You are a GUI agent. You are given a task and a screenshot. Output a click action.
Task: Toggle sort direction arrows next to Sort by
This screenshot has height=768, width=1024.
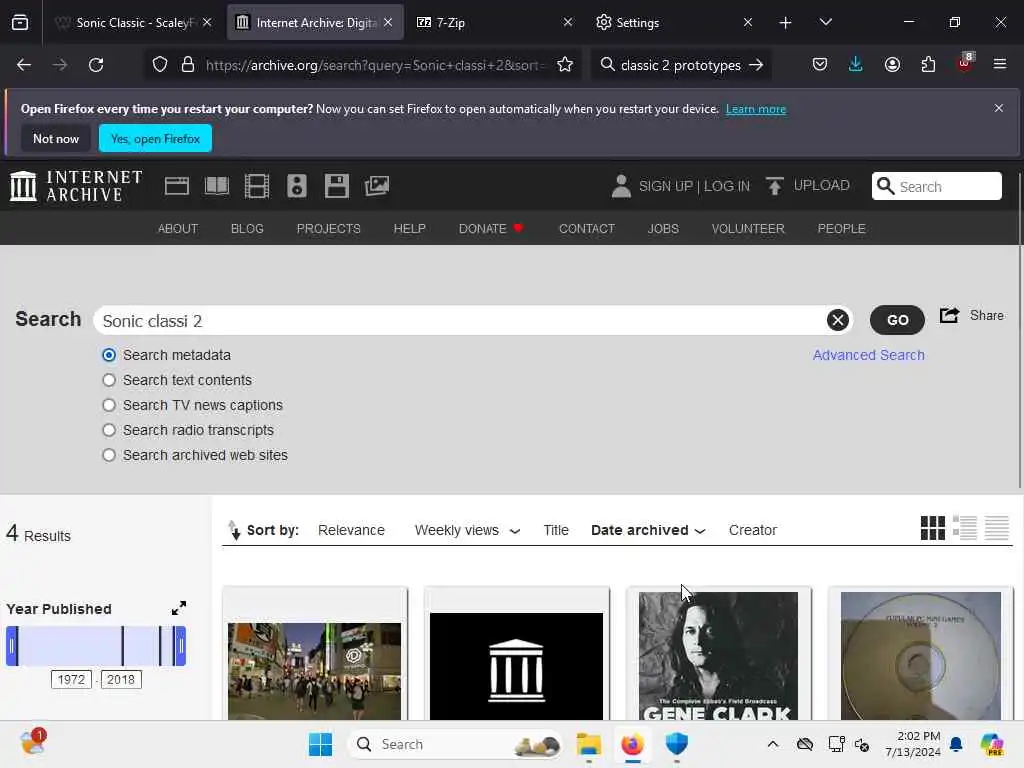(233, 530)
